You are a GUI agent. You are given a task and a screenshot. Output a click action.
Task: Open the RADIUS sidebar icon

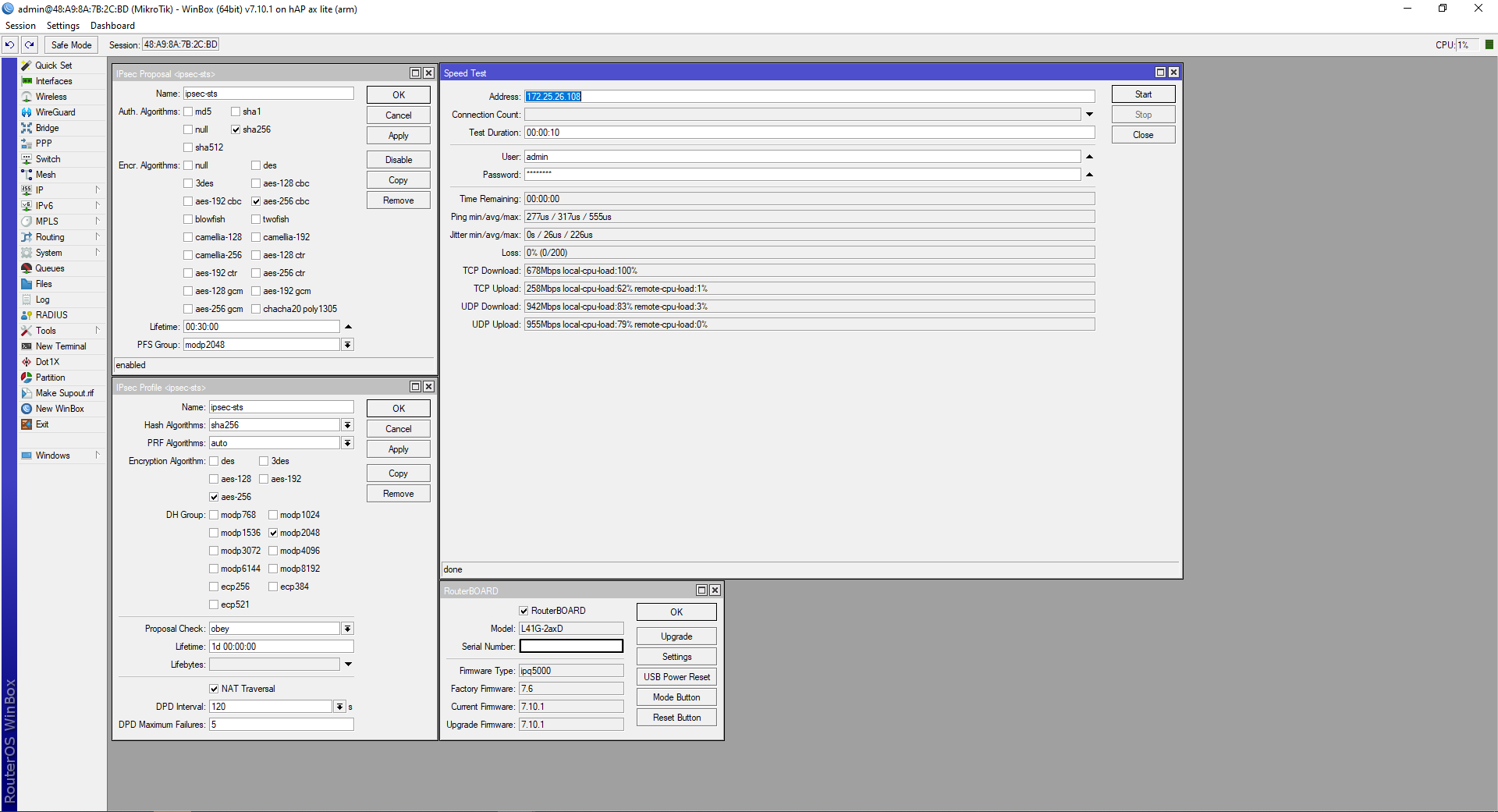(27, 315)
